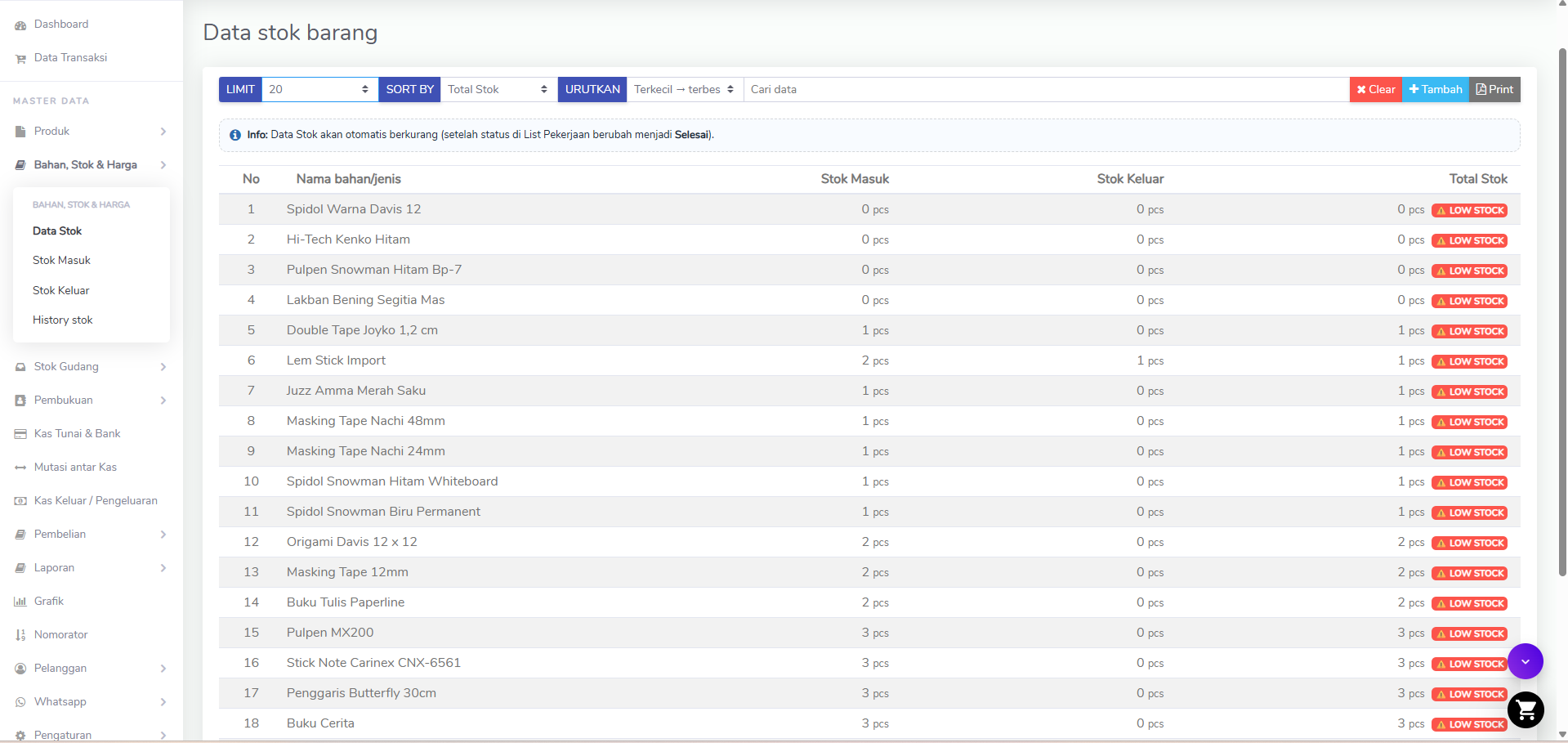Image resolution: width=1568 pixels, height=743 pixels.
Task: Click the Print button
Action: pyautogui.click(x=1494, y=89)
